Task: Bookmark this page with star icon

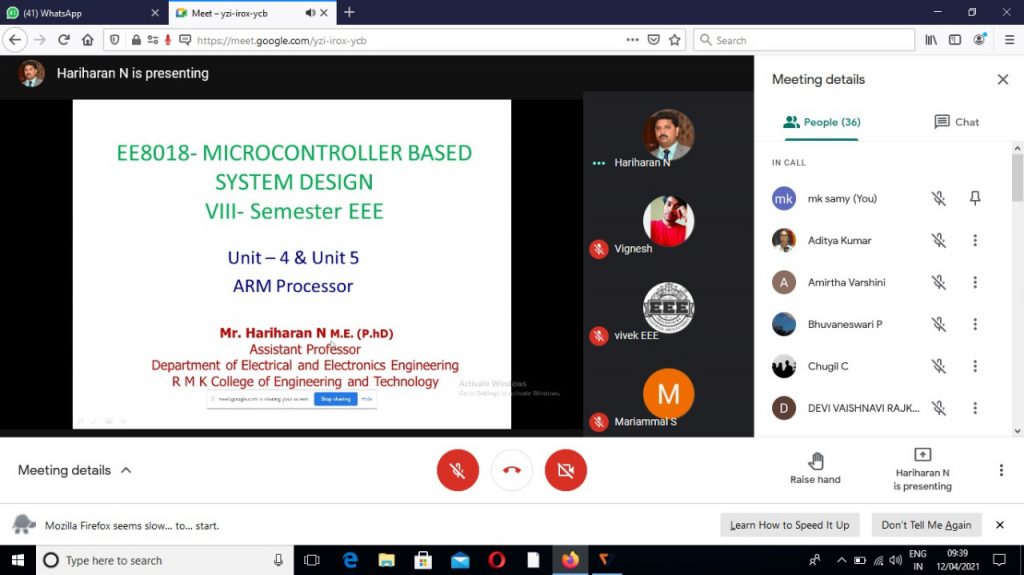Action: [x=675, y=40]
